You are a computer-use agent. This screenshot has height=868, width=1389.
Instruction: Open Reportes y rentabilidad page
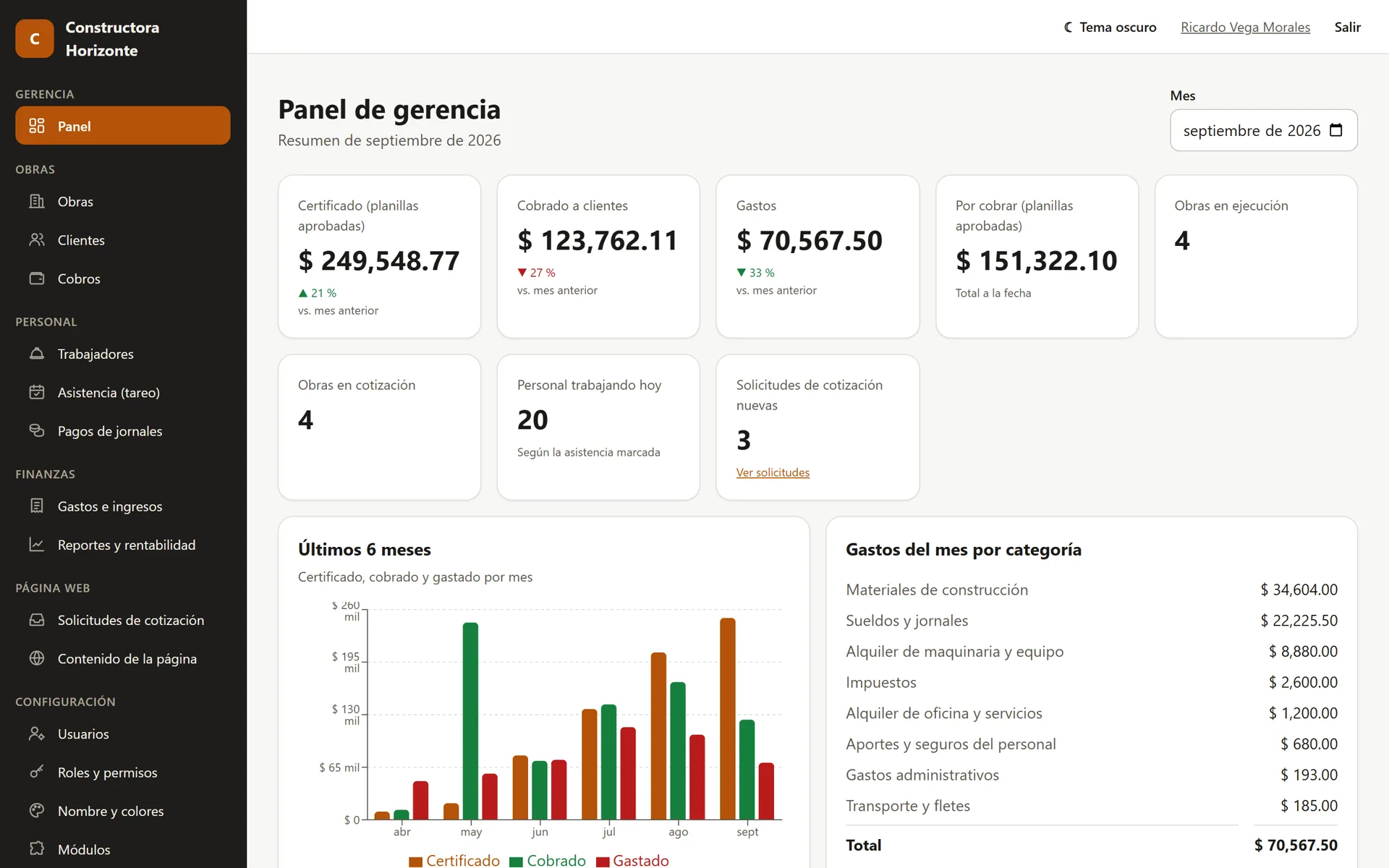[x=123, y=545]
